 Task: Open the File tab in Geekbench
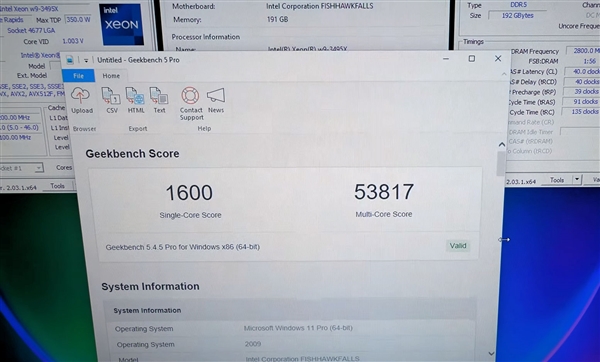coord(78,76)
